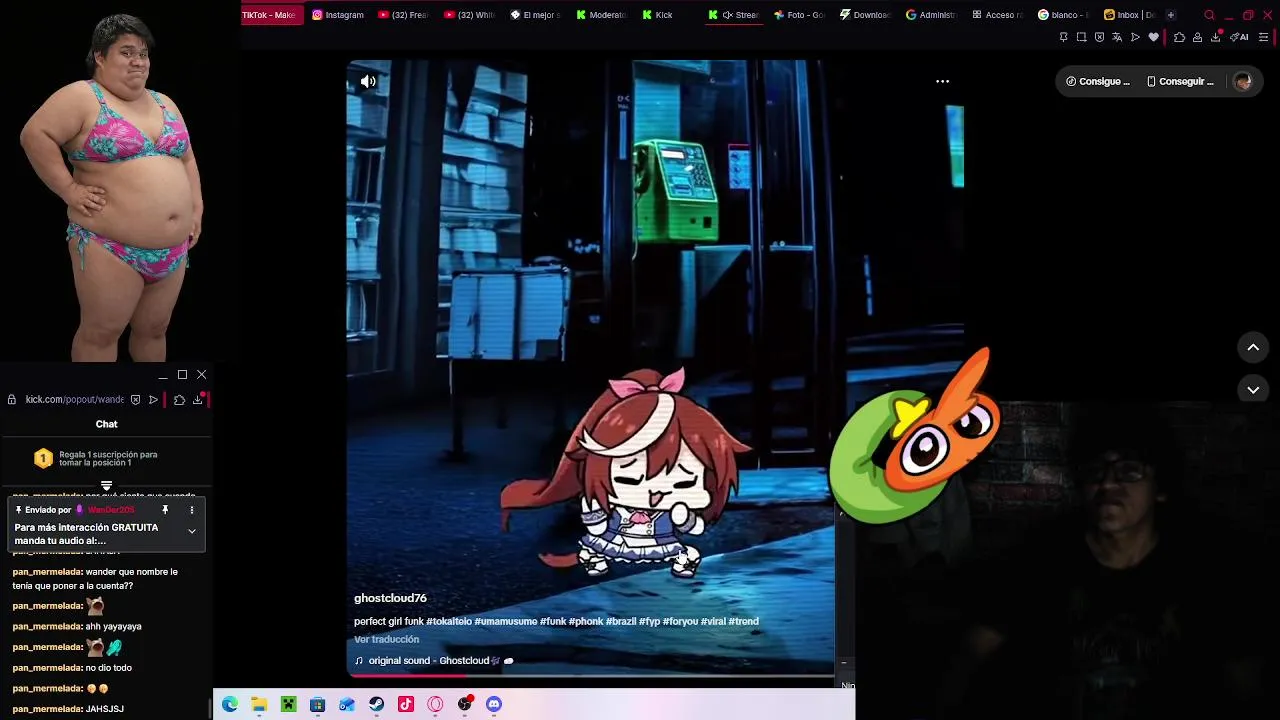Open Steam from taskbar
The height and width of the screenshot is (720, 1280).
376,704
